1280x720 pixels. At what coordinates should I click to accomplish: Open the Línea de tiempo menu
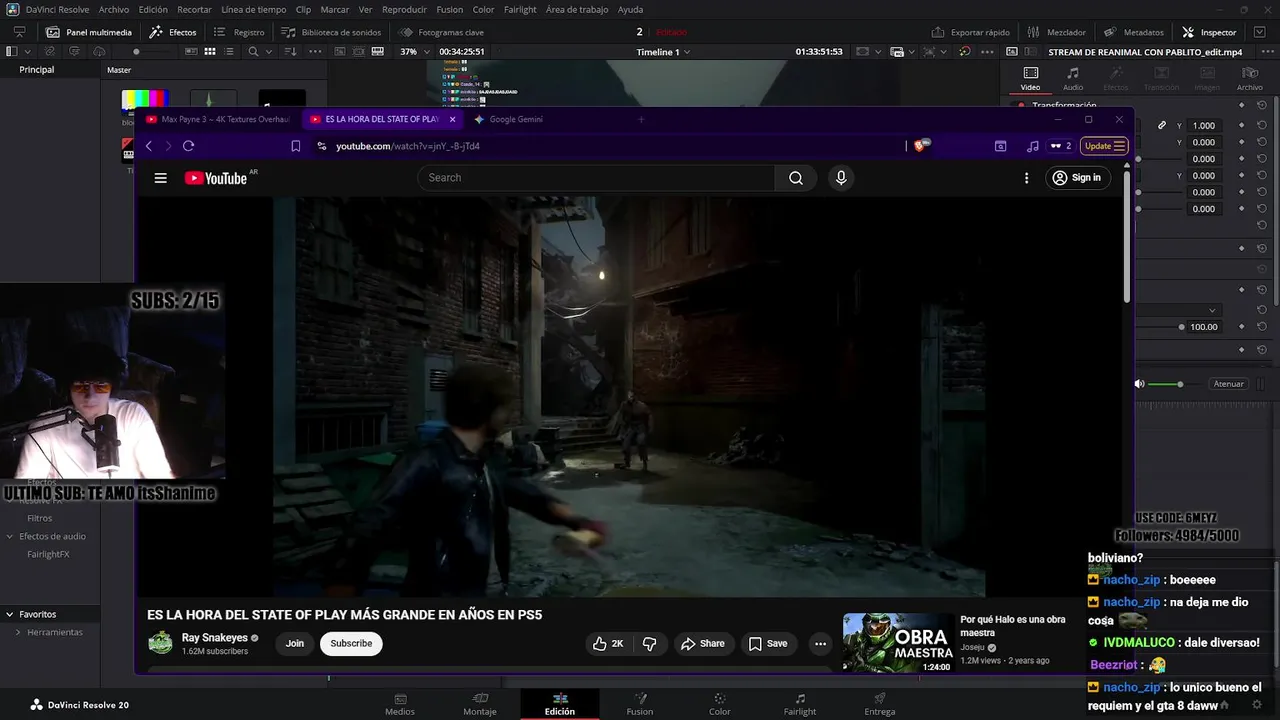coord(254,9)
